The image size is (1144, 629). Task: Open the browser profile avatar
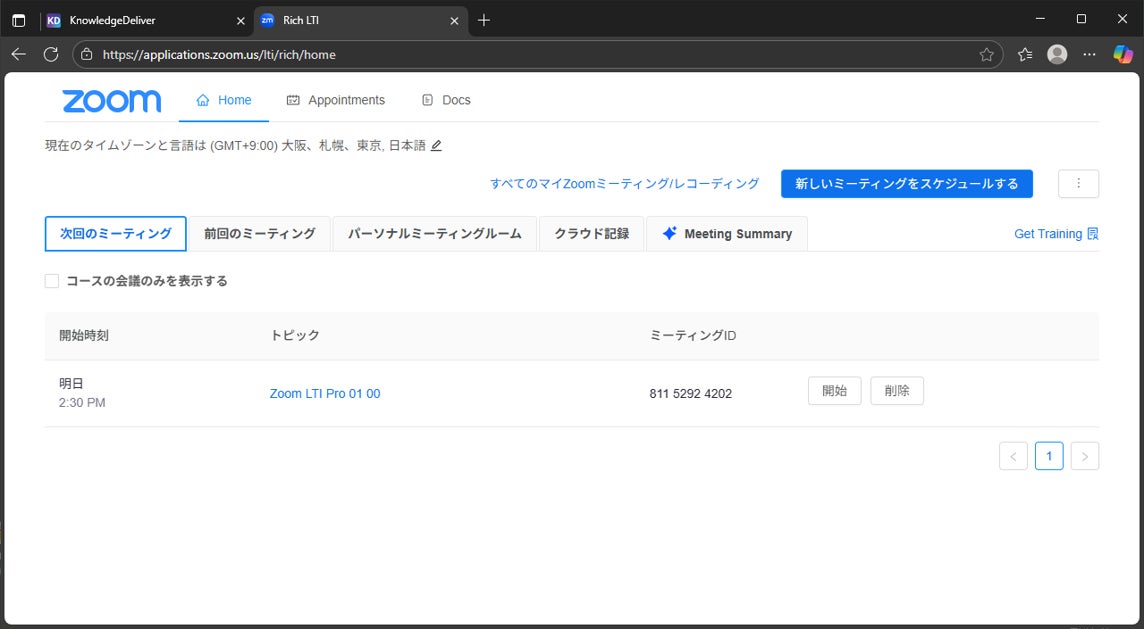[x=1057, y=55]
